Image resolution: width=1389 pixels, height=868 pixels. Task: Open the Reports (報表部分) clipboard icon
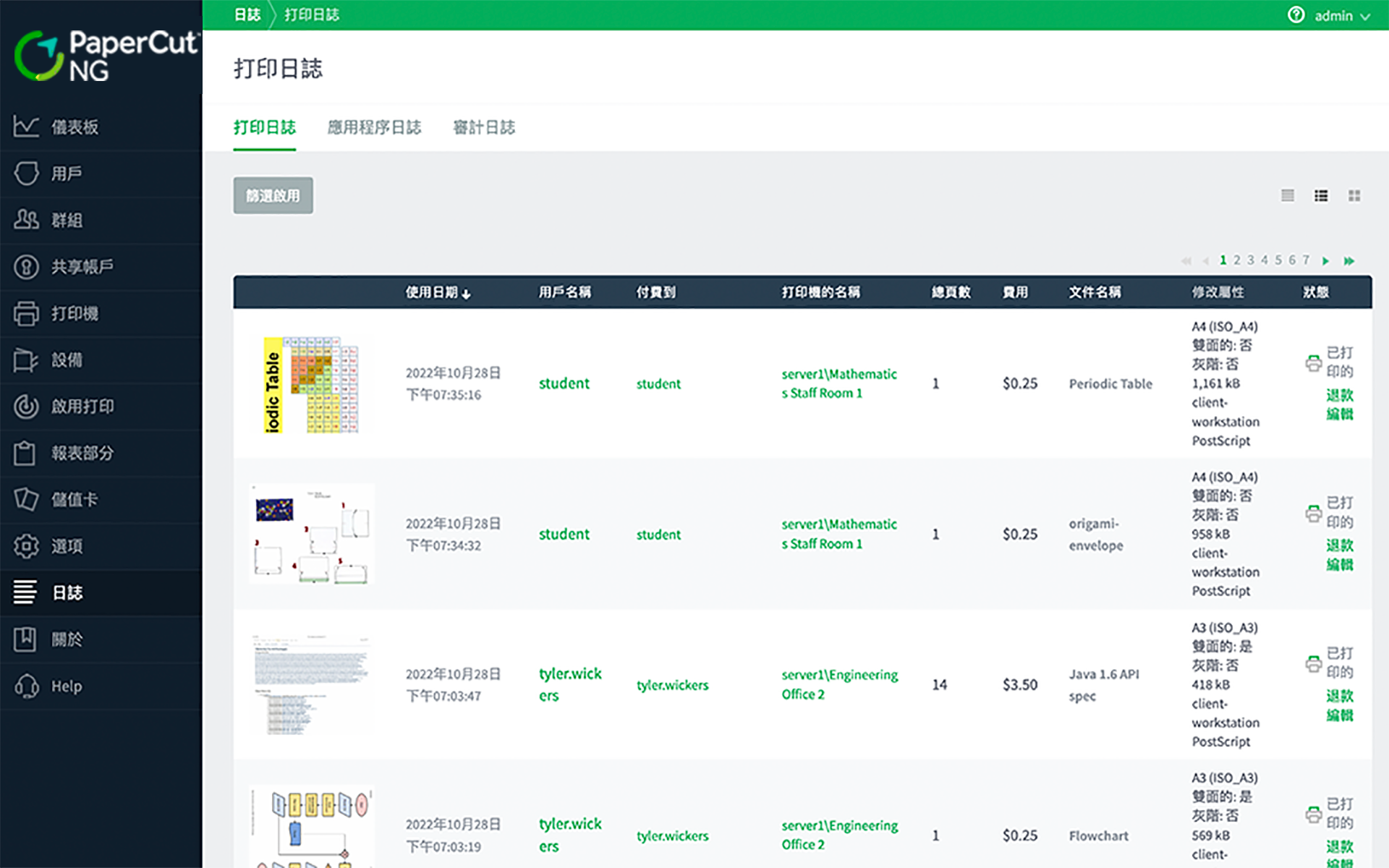click(x=25, y=453)
